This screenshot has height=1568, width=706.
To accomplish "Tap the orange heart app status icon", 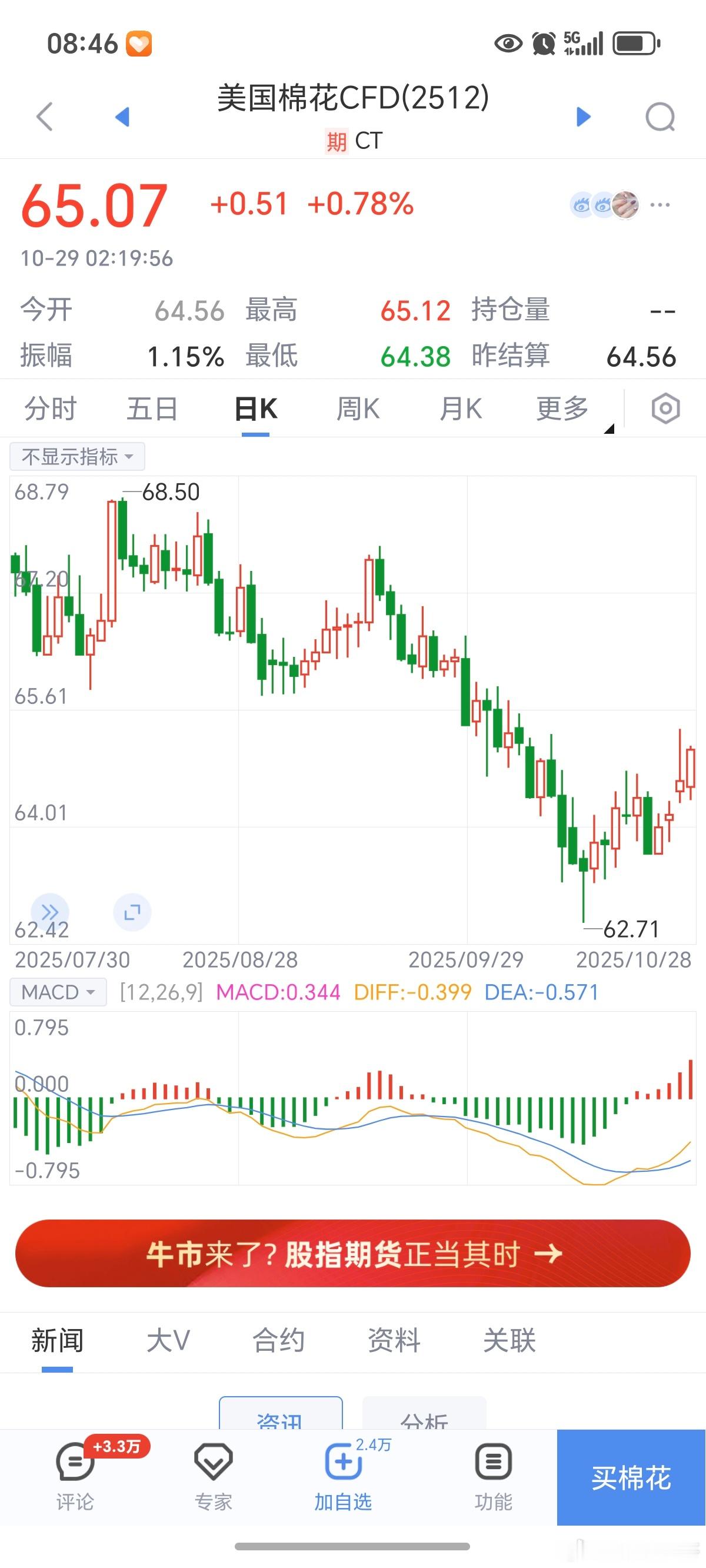I will pos(139,44).
